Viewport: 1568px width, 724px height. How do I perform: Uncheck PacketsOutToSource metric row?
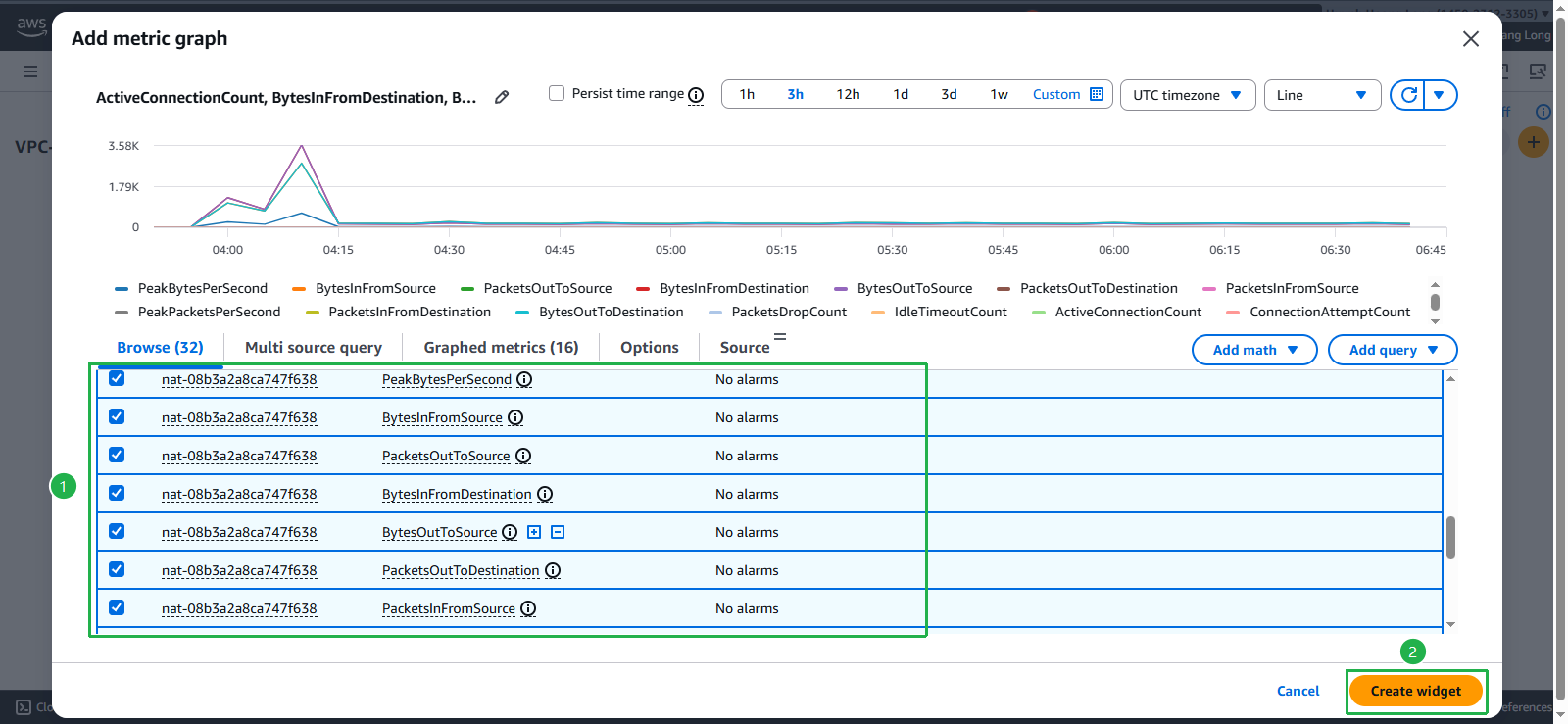117,455
